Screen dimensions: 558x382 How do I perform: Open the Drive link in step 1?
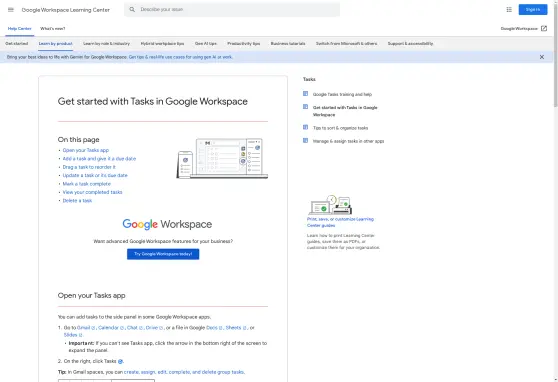(152, 328)
